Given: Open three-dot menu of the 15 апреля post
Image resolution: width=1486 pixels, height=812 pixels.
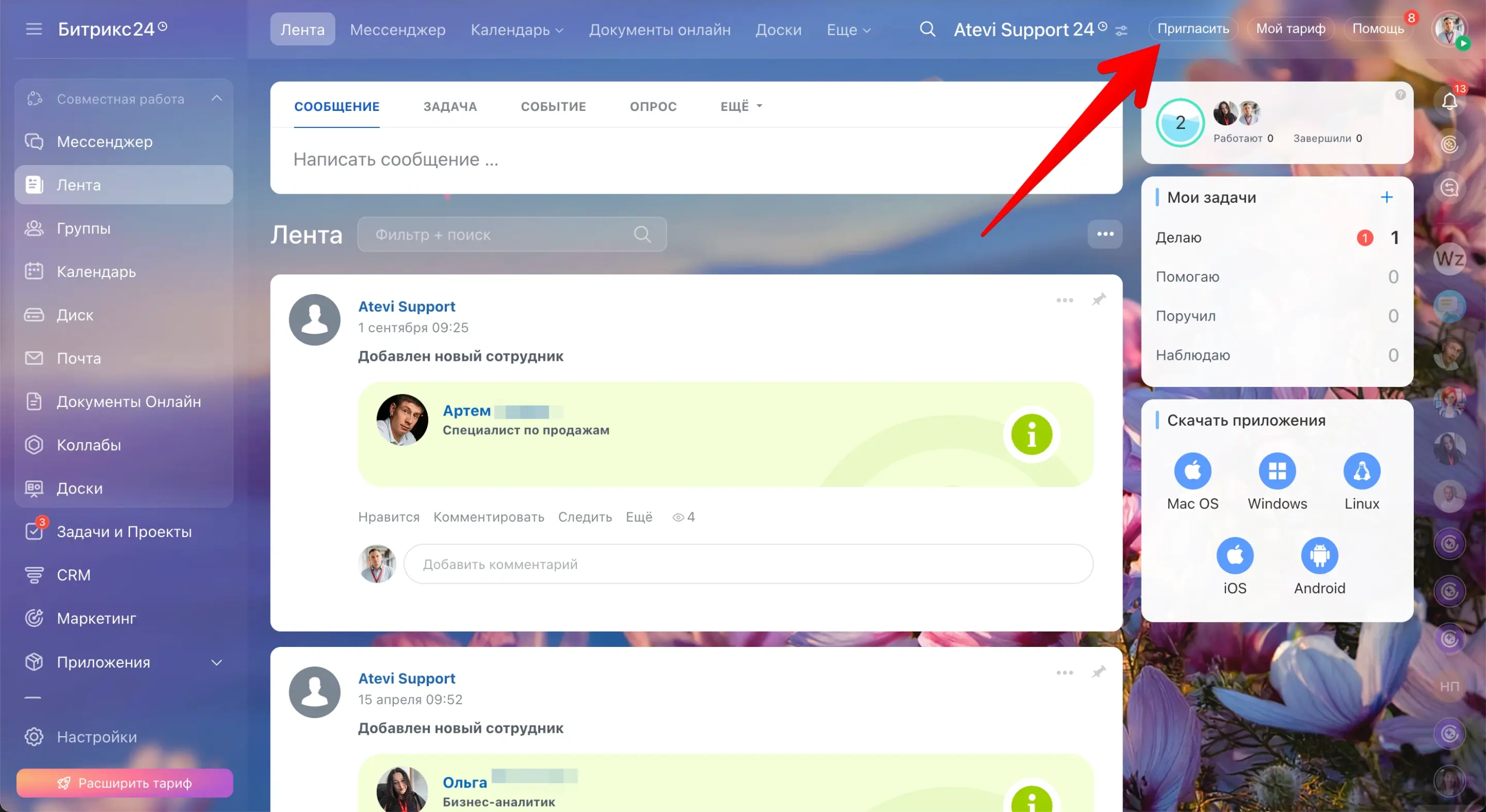Looking at the screenshot, I should pos(1064,672).
